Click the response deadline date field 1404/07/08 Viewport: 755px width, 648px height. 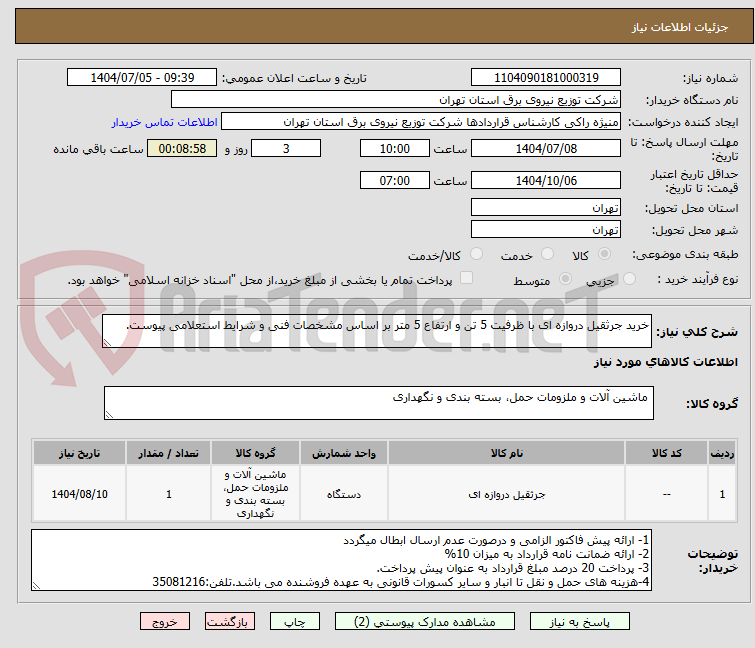tap(546, 149)
